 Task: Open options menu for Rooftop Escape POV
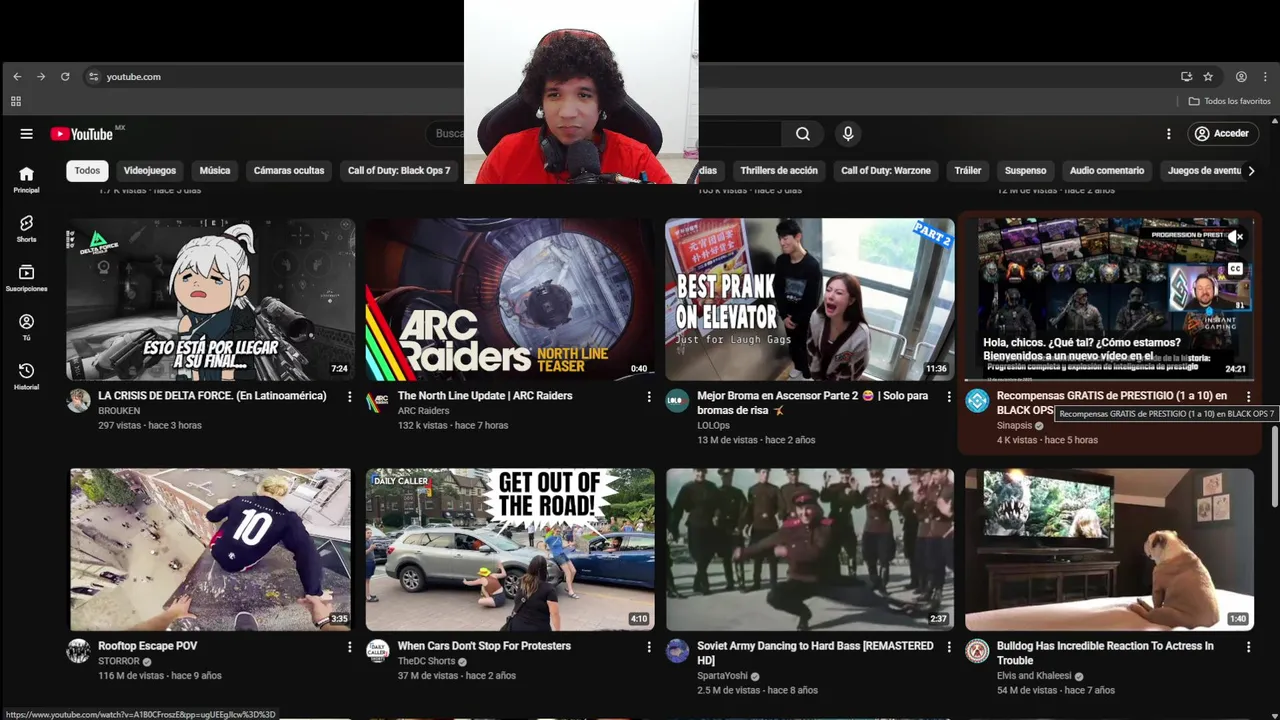[x=349, y=647]
